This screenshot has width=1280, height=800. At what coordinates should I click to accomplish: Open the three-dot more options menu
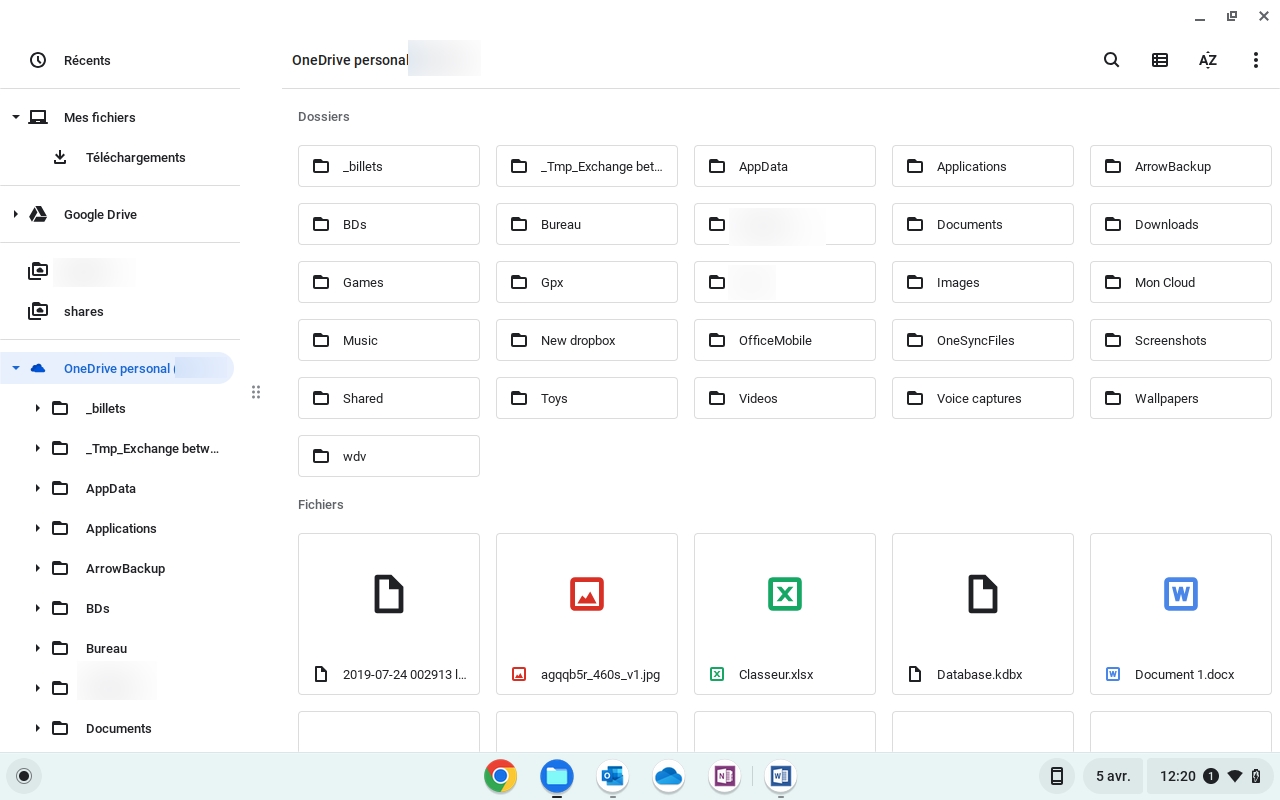click(x=1255, y=60)
